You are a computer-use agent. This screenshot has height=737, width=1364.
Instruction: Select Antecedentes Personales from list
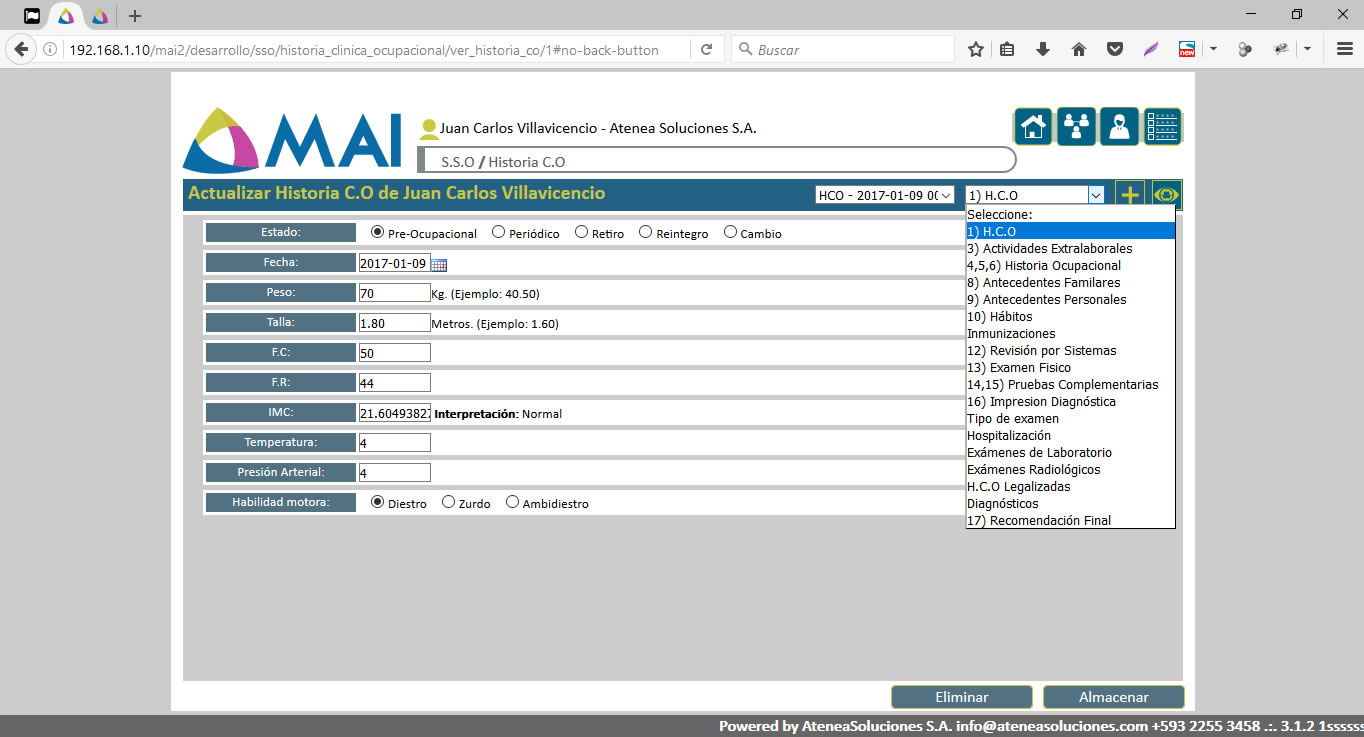pos(1046,300)
